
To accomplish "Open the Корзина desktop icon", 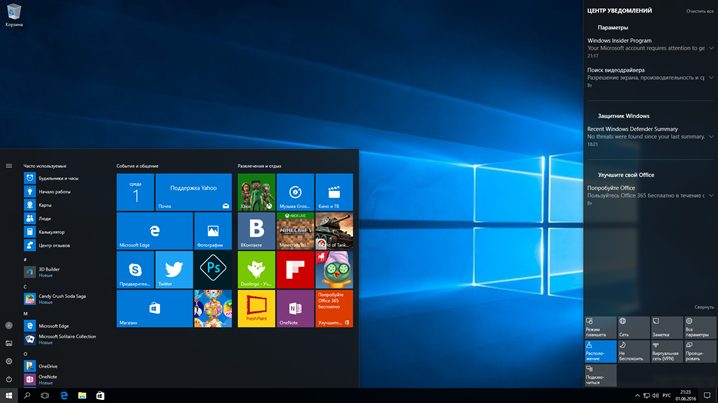I will [x=14, y=15].
